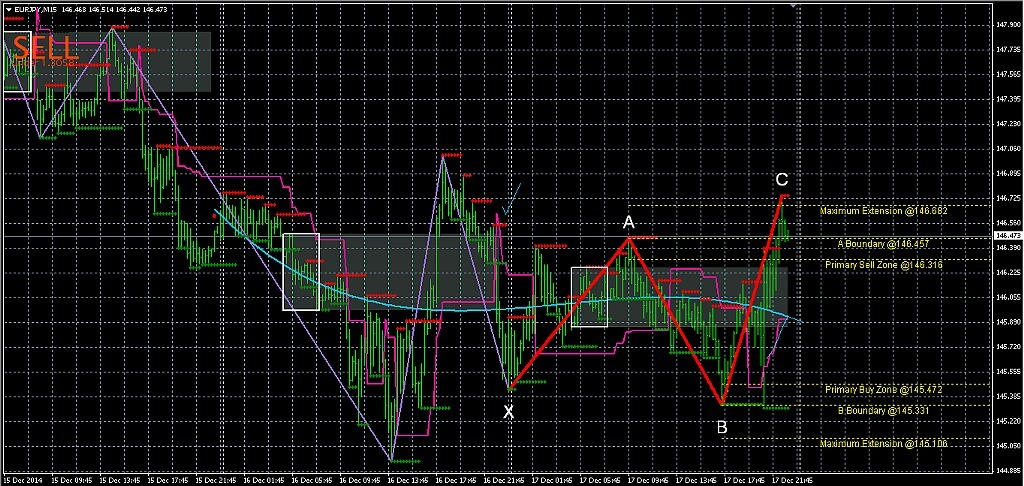Viewport: 1024px width, 486px height.
Task: Click the 145.220 price axis value
Action: pyautogui.click(x=1008, y=421)
